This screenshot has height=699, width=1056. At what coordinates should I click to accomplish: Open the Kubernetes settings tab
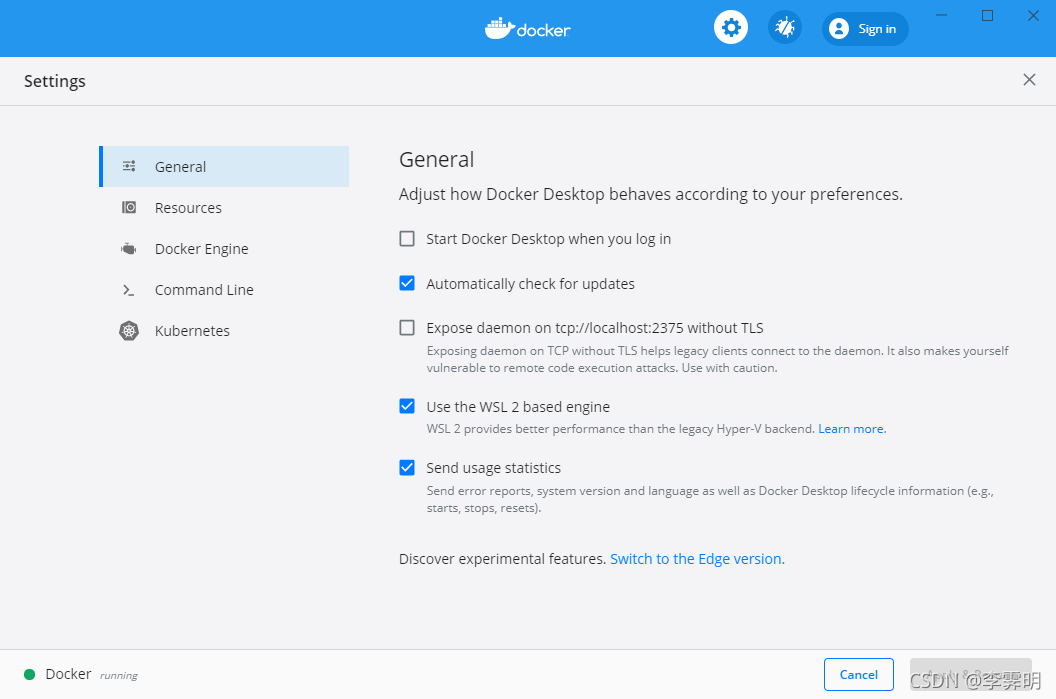click(x=224, y=331)
